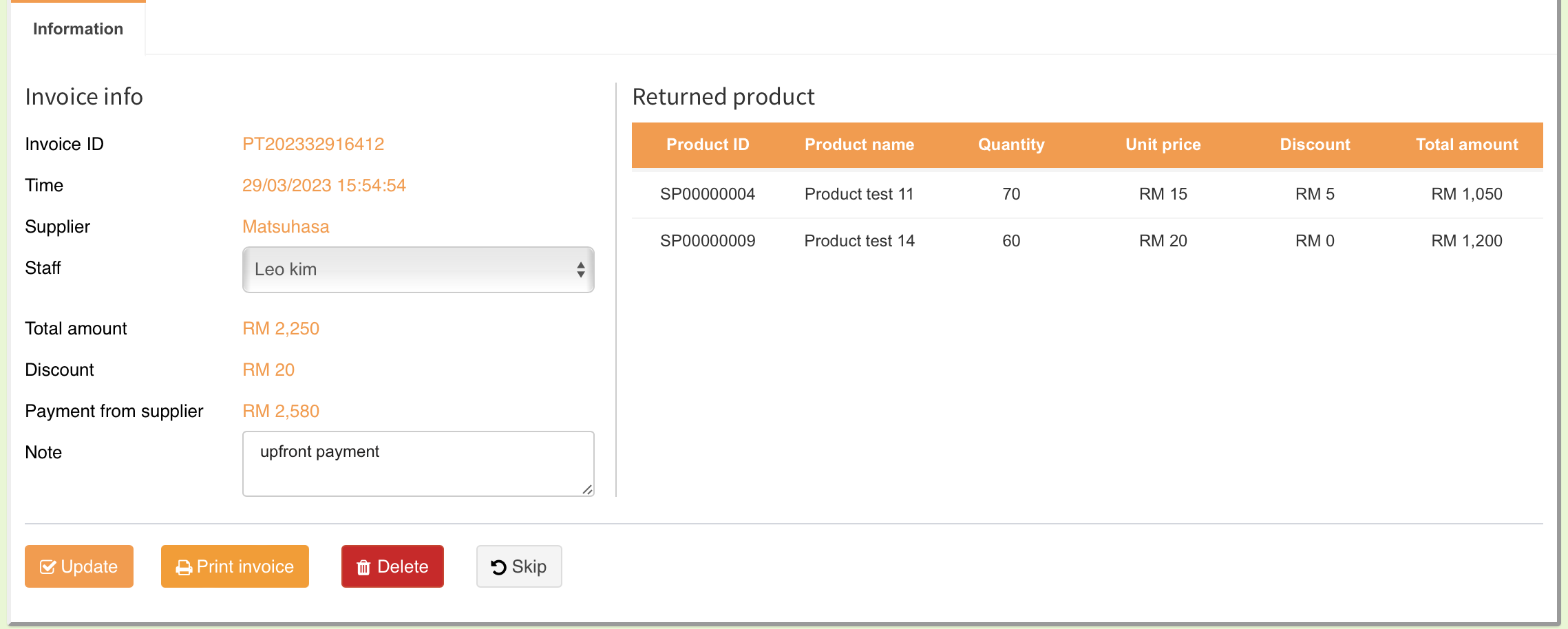This screenshot has width=1568, height=629.
Task: Click the checkmark icon on Update button
Action: (x=47, y=567)
